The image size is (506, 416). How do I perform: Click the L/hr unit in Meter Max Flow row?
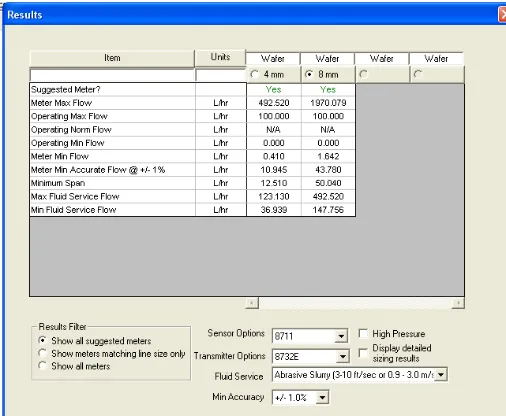[x=221, y=103]
